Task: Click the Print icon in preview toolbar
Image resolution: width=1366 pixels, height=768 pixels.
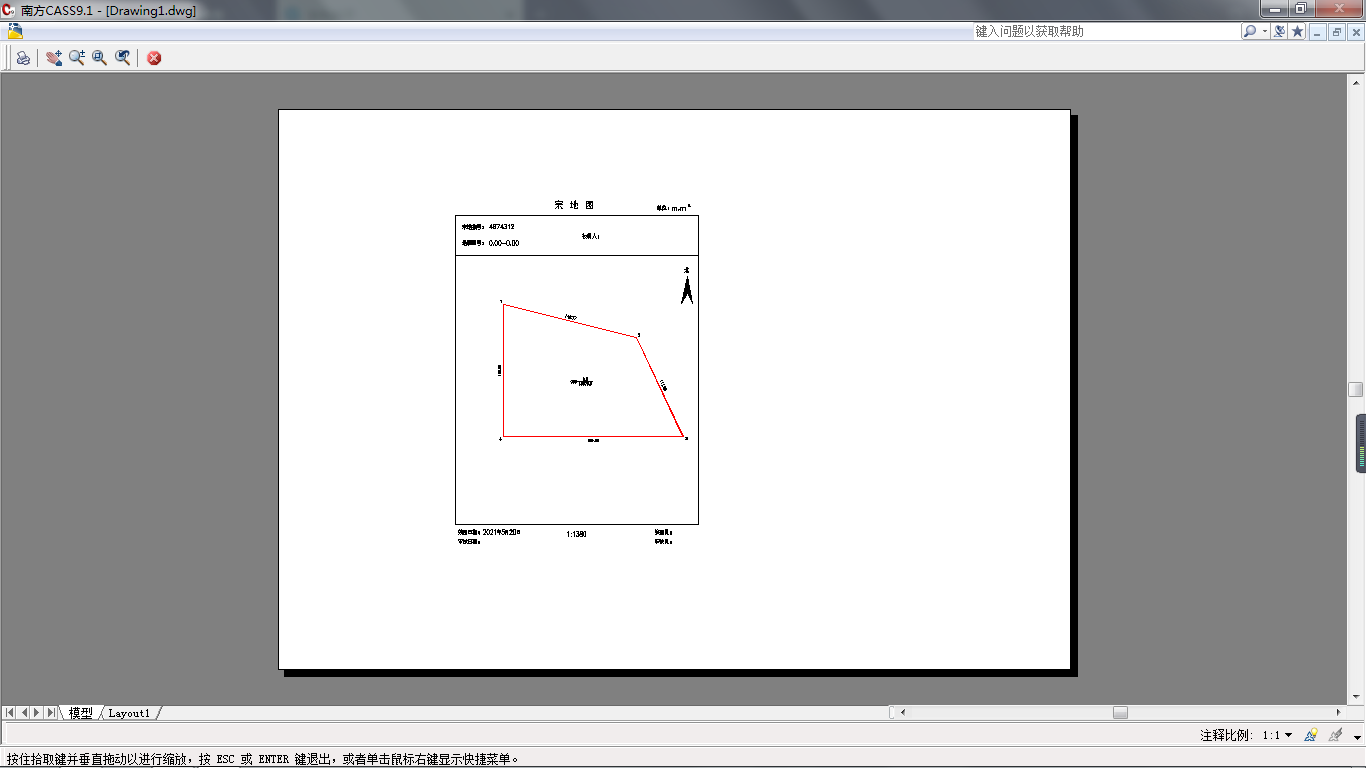Action: click(x=23, y=58)
